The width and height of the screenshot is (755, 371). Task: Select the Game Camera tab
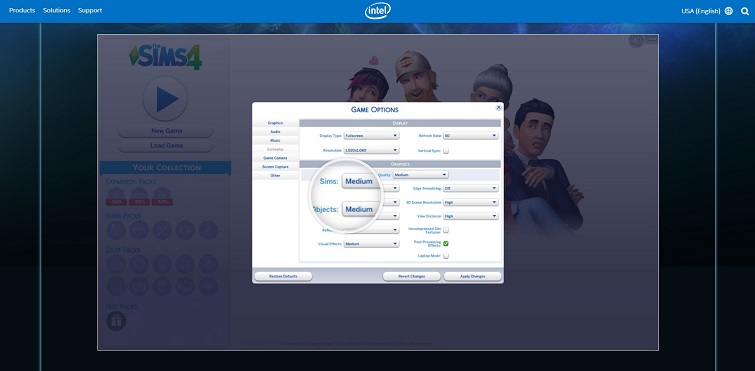pyautogui.click(x=275, y=158)
